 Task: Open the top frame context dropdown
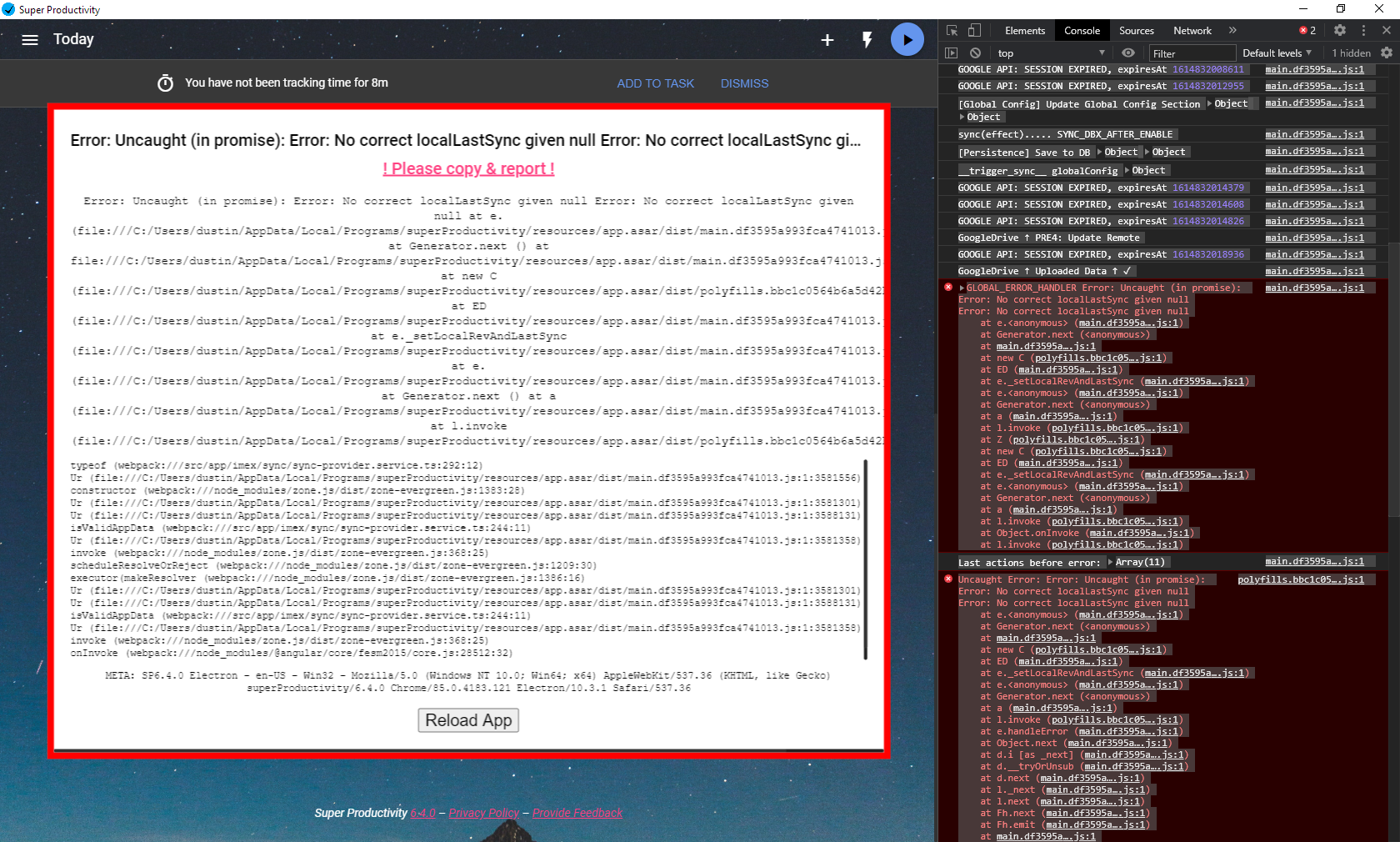pyautogui.click(x=1050, y=53)
